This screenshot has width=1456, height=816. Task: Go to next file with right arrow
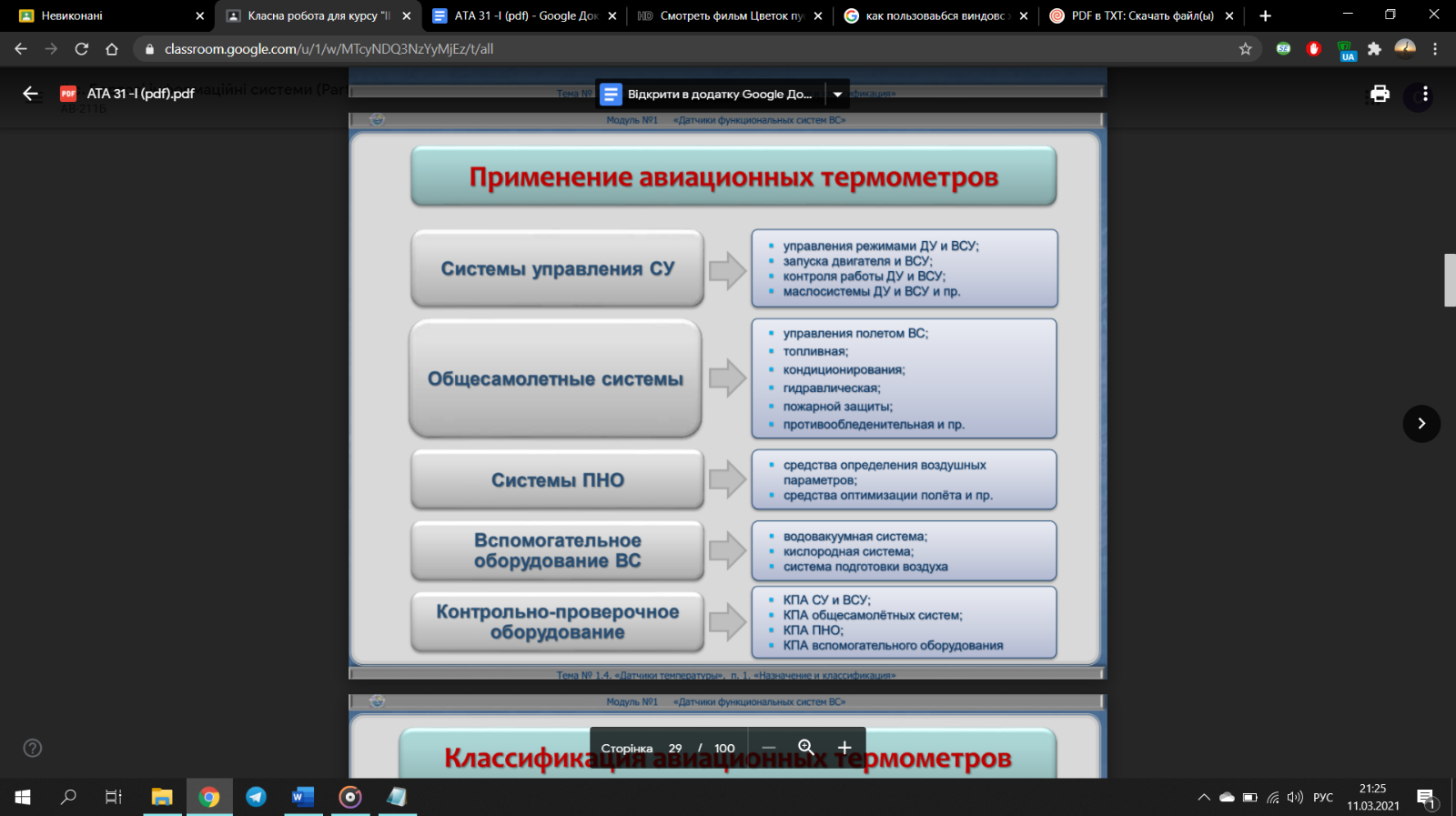[1421, 424]
